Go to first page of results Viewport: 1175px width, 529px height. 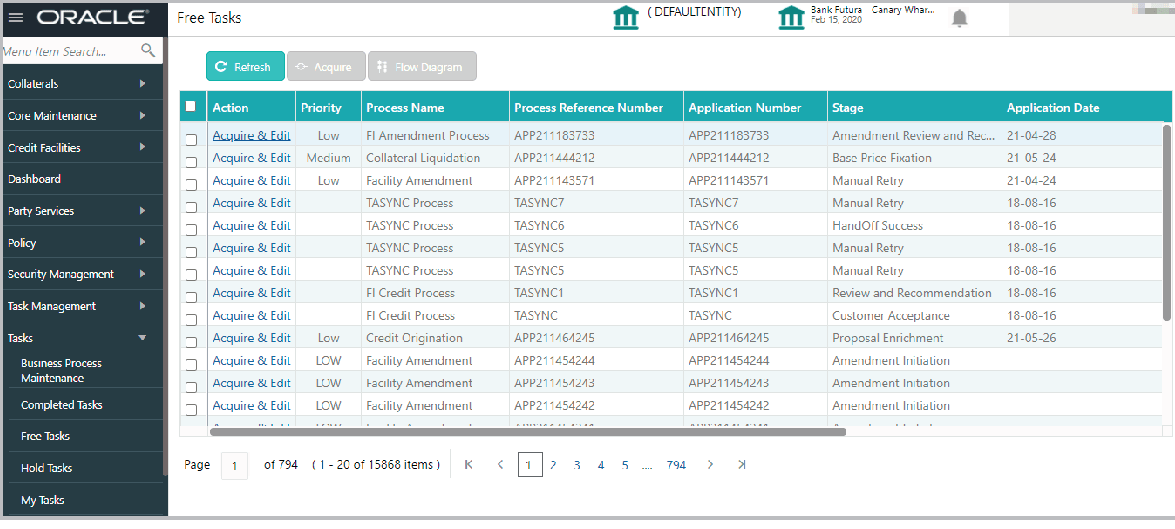click(468, 465)
